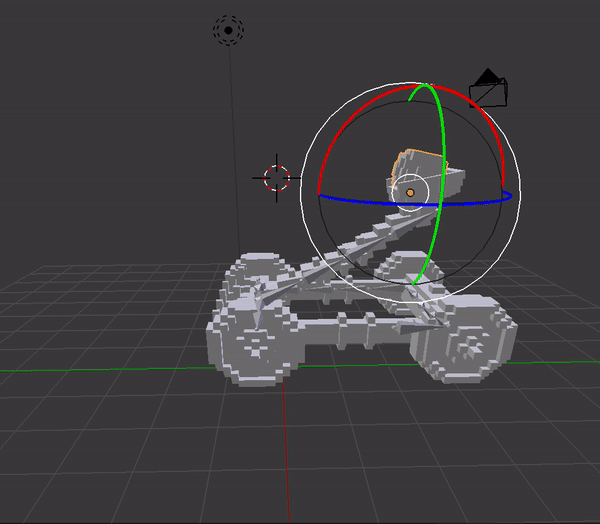This screenshot has width=600, height=524.
Task: Select the camera object wireframe
Action: coord(488,88)
